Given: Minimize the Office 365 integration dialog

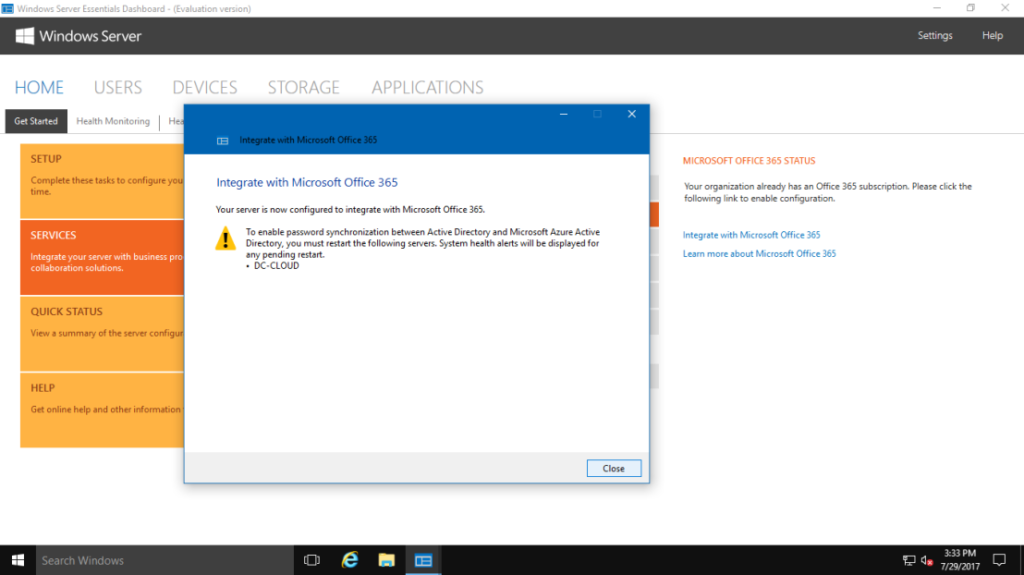Looking at the screenshot, I should (564, 114).
